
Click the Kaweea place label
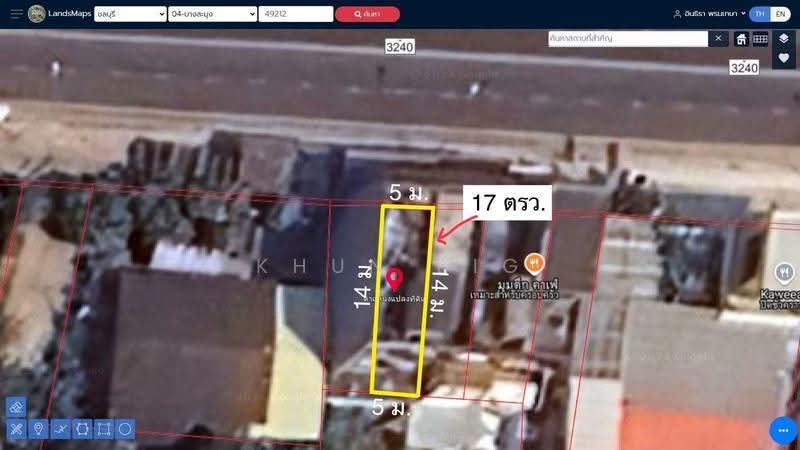pyautogui.click(x=780, y=294)
